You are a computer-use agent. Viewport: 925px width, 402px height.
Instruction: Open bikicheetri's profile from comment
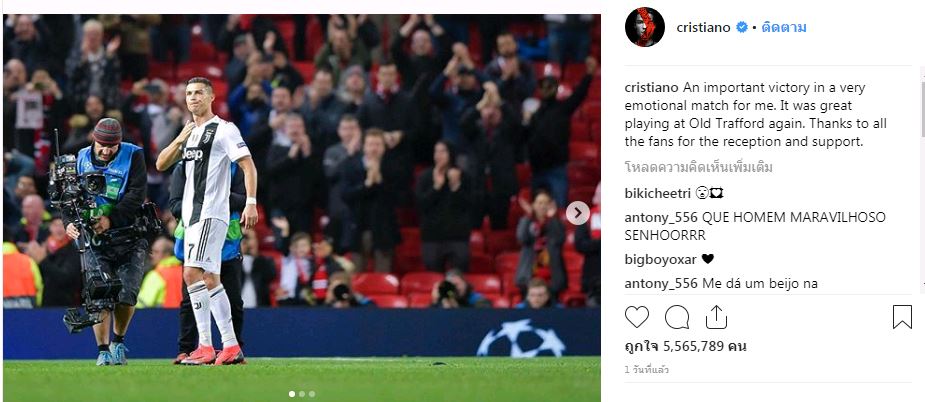[x=657, y=194]
